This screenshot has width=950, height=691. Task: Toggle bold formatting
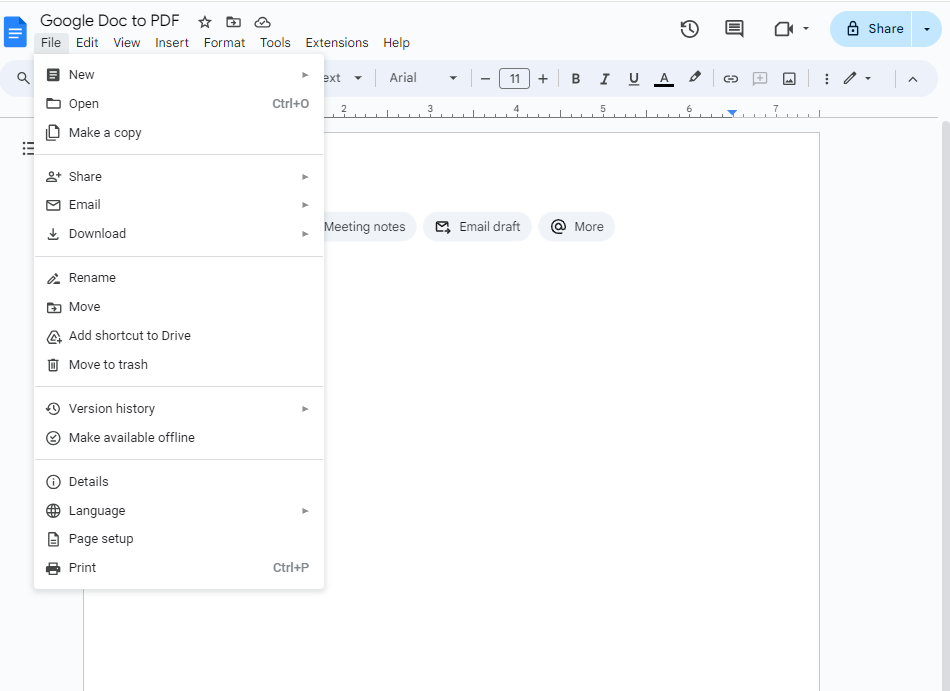pyautogui.click(x=575, y=78)
